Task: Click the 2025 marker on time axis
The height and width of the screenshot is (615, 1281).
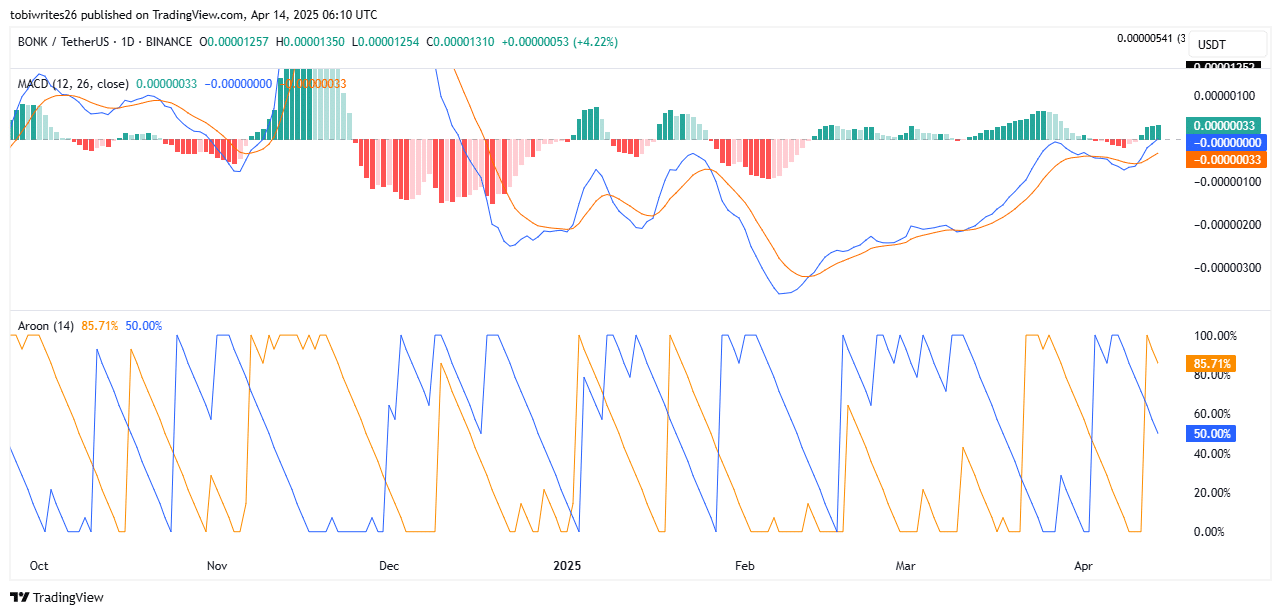Action: [x=567, y=566]
